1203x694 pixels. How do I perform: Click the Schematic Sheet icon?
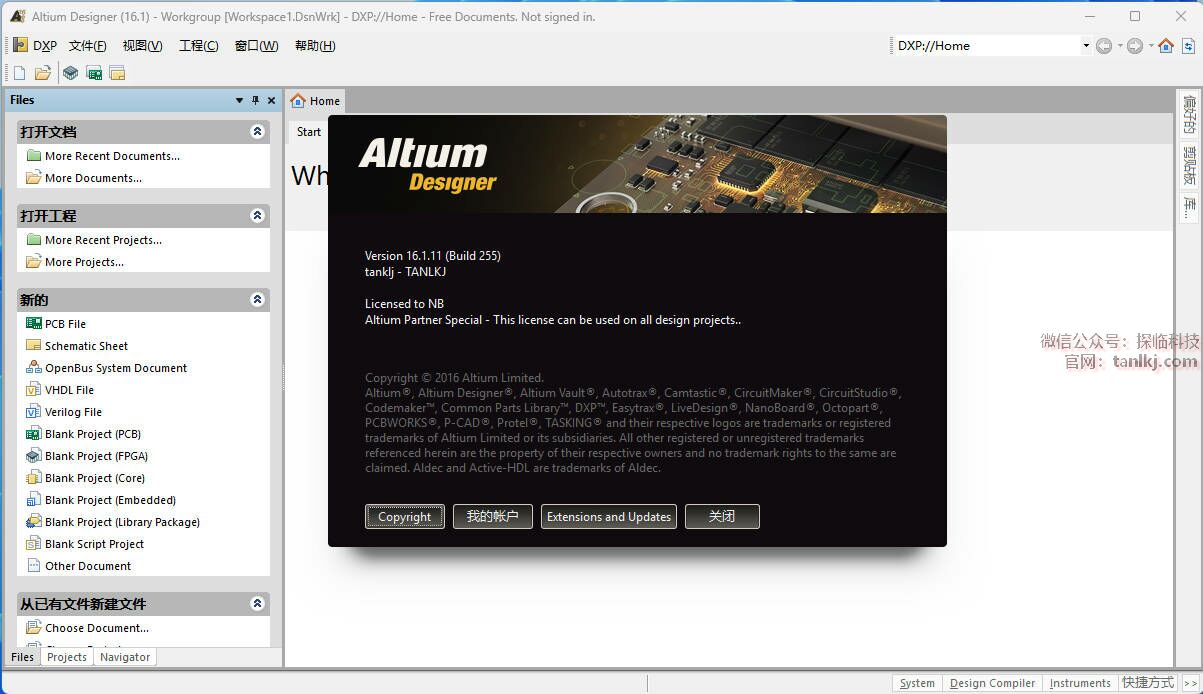tap(34, 346)
